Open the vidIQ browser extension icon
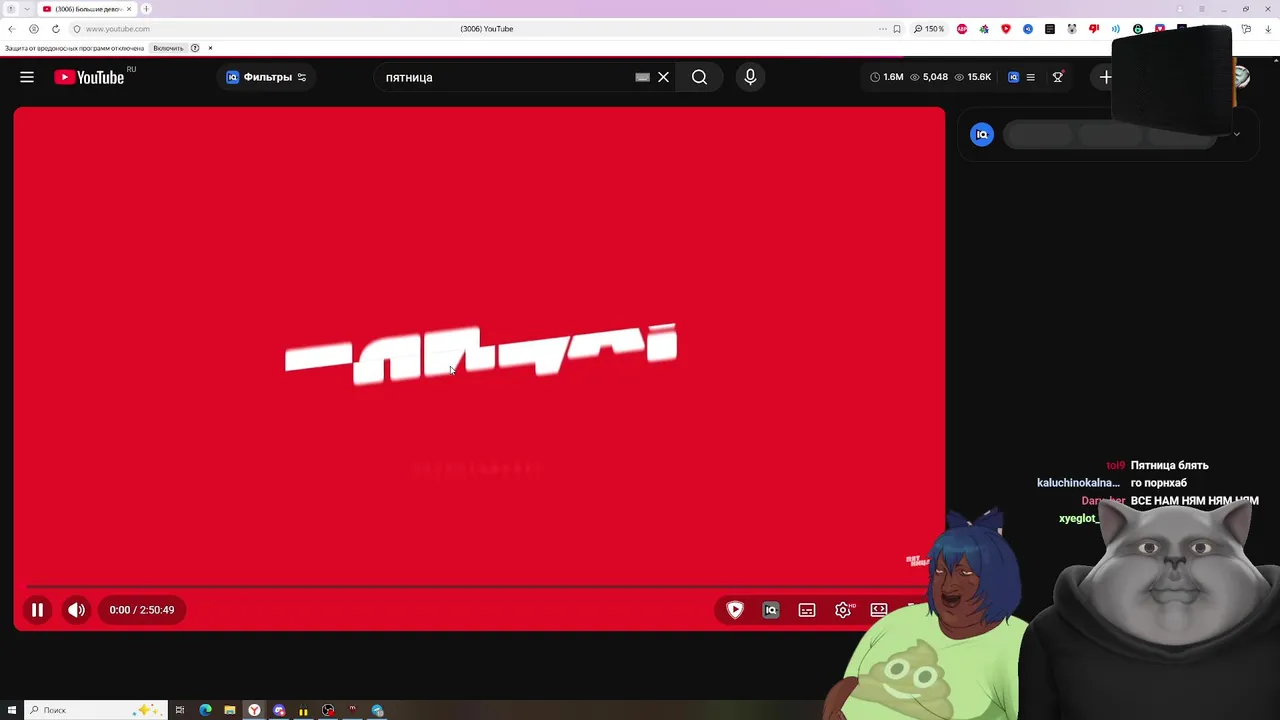This screenshot has width=1280, height=720. (1028, 29)
